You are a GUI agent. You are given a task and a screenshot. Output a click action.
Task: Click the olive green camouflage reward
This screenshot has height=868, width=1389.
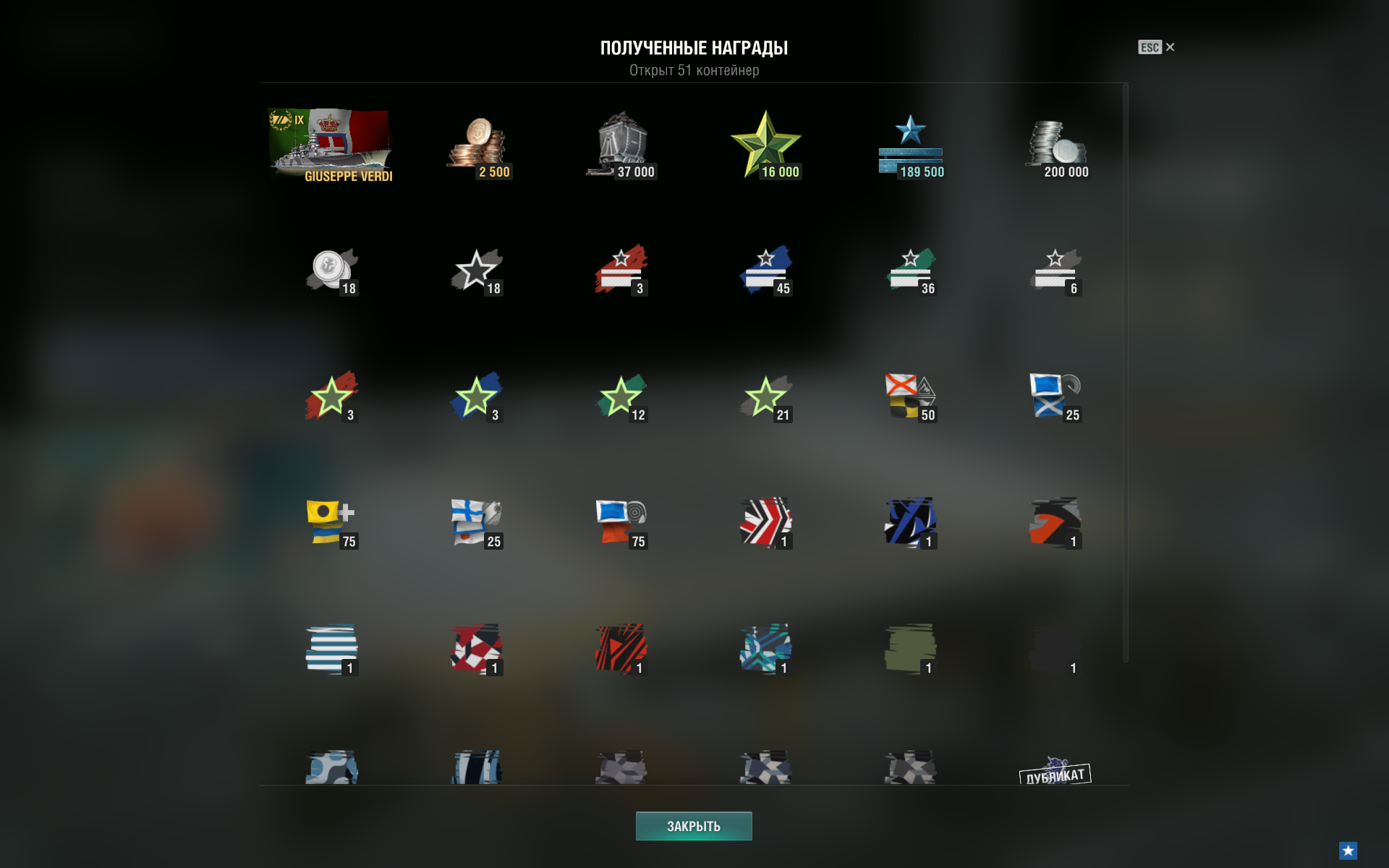(x=911, y=650)
